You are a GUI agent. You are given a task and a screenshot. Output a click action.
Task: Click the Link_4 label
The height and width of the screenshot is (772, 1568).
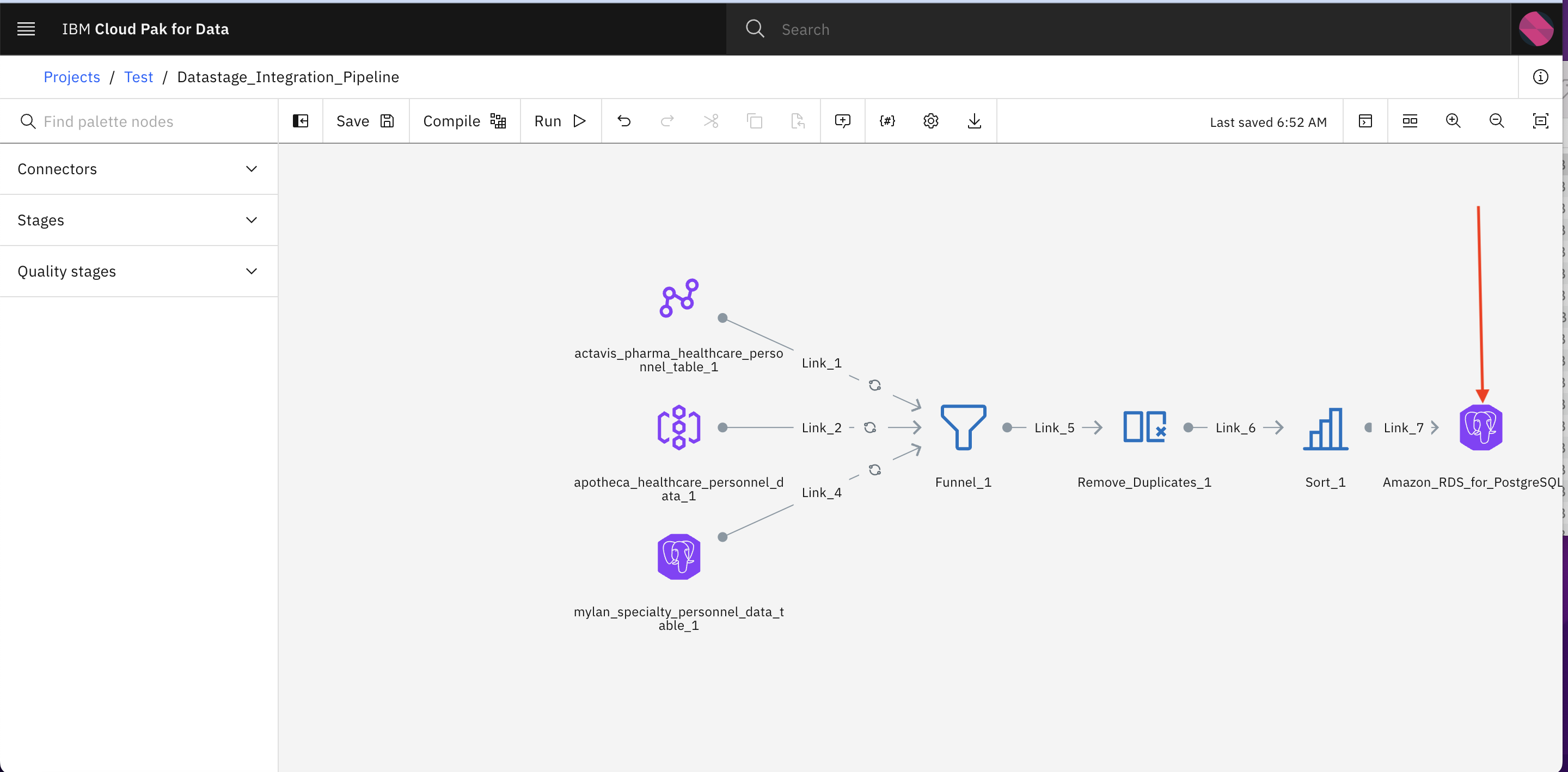click(821, 493)
